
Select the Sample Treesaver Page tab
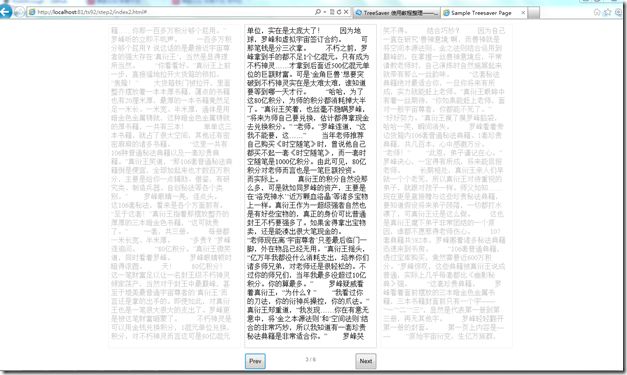pyautogui.click(x=484, y=13)
